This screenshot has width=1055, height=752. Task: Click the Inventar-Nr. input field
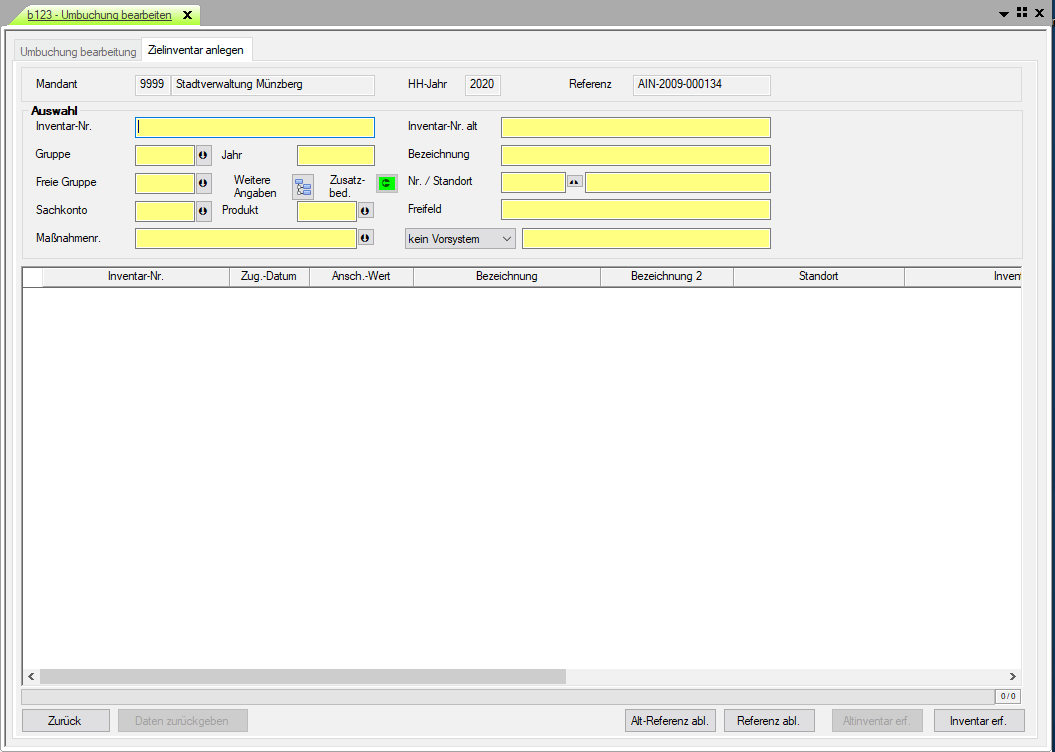(x=255, y=127)
